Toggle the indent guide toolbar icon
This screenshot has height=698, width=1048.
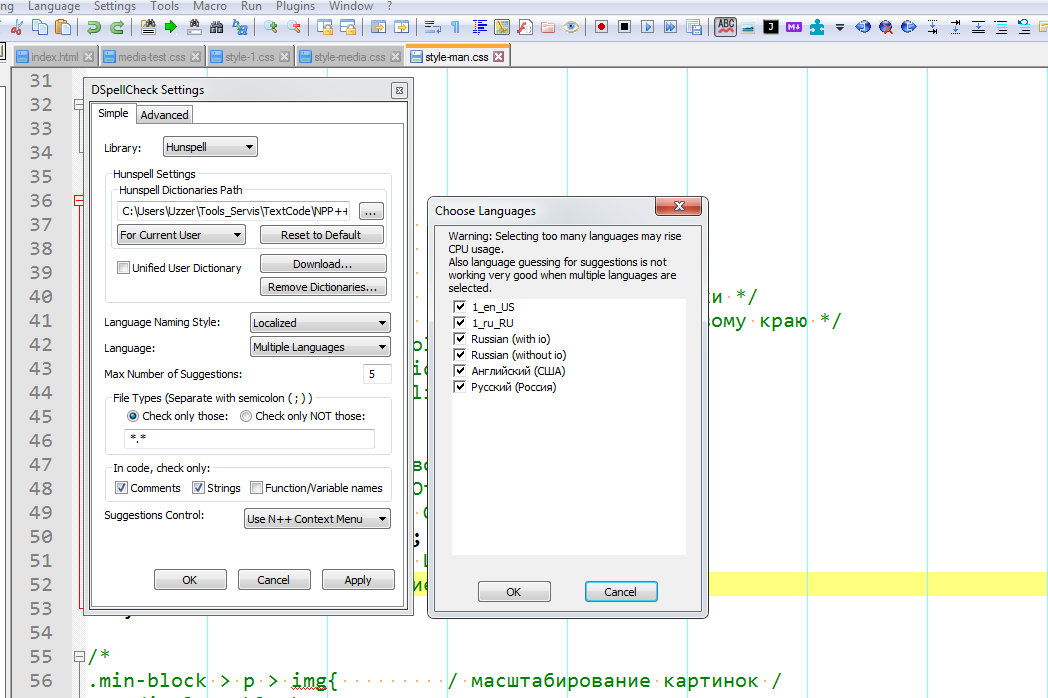[x=479, y=27]
